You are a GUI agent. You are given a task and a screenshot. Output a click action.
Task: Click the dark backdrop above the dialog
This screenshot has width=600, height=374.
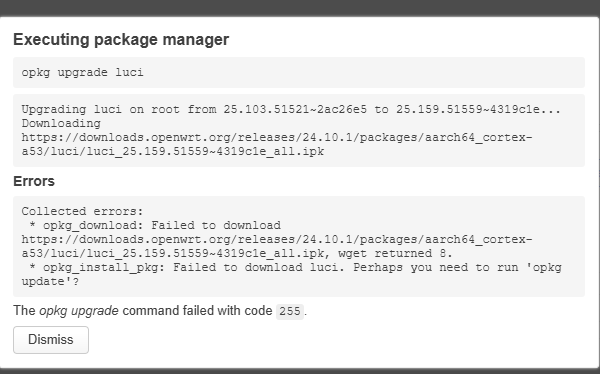tap(300, 8)
